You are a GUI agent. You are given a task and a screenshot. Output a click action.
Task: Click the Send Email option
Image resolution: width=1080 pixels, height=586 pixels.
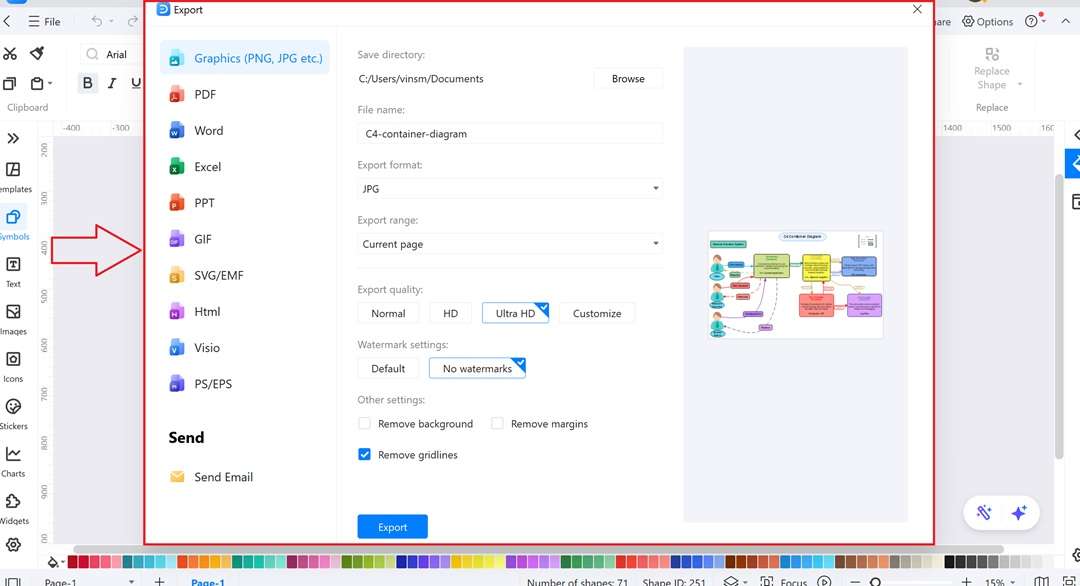click(222, 477)
